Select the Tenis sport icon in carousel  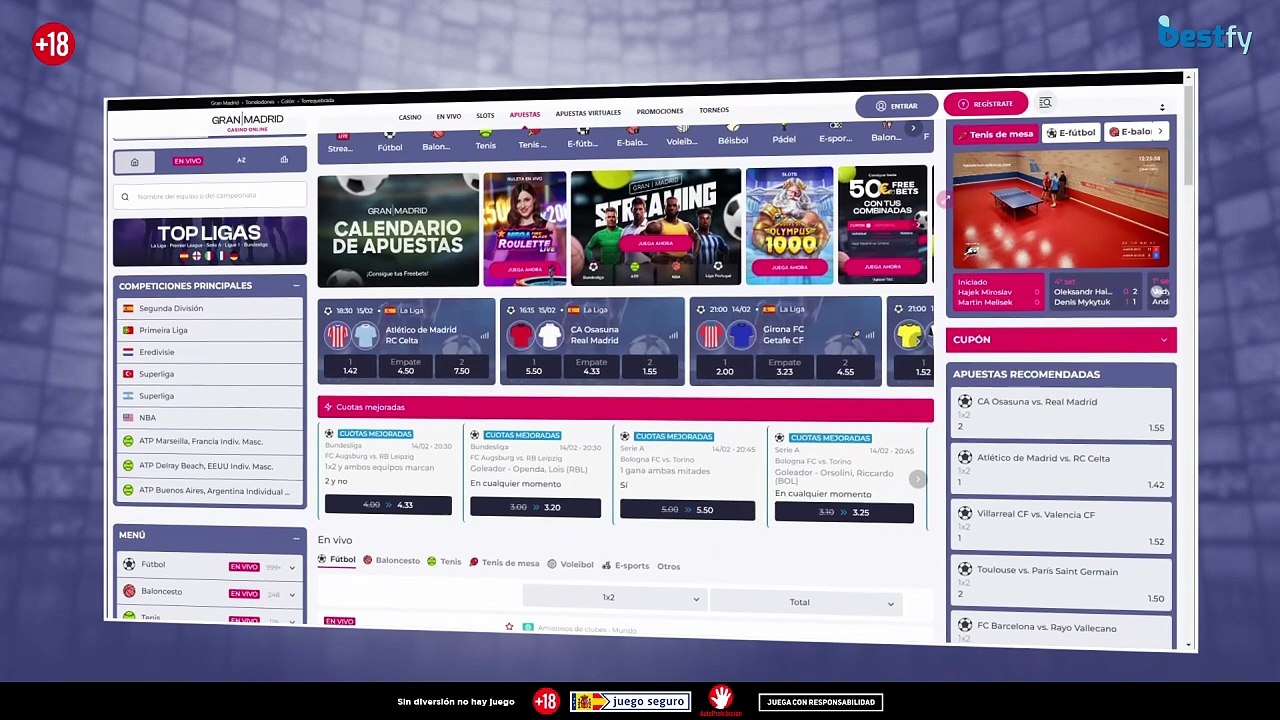pyautogui.click(x=485, y=140)
